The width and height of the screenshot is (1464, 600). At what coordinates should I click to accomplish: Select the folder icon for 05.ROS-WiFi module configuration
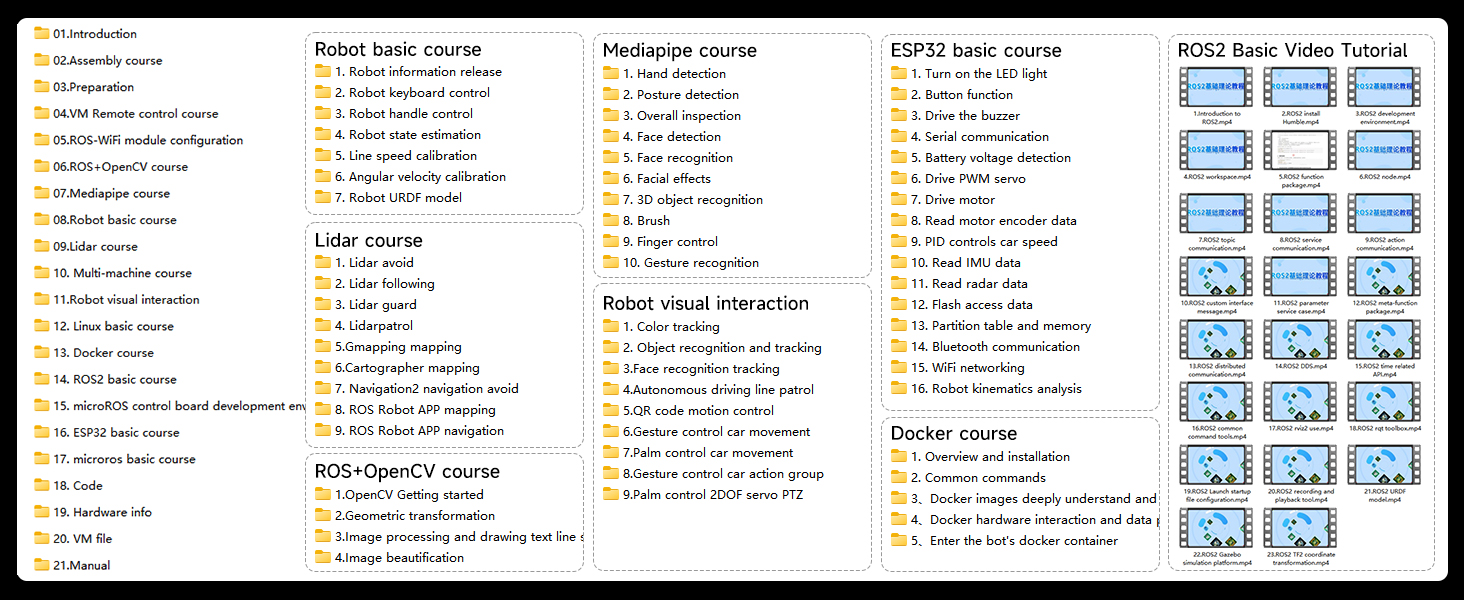[x=42, y=139]
